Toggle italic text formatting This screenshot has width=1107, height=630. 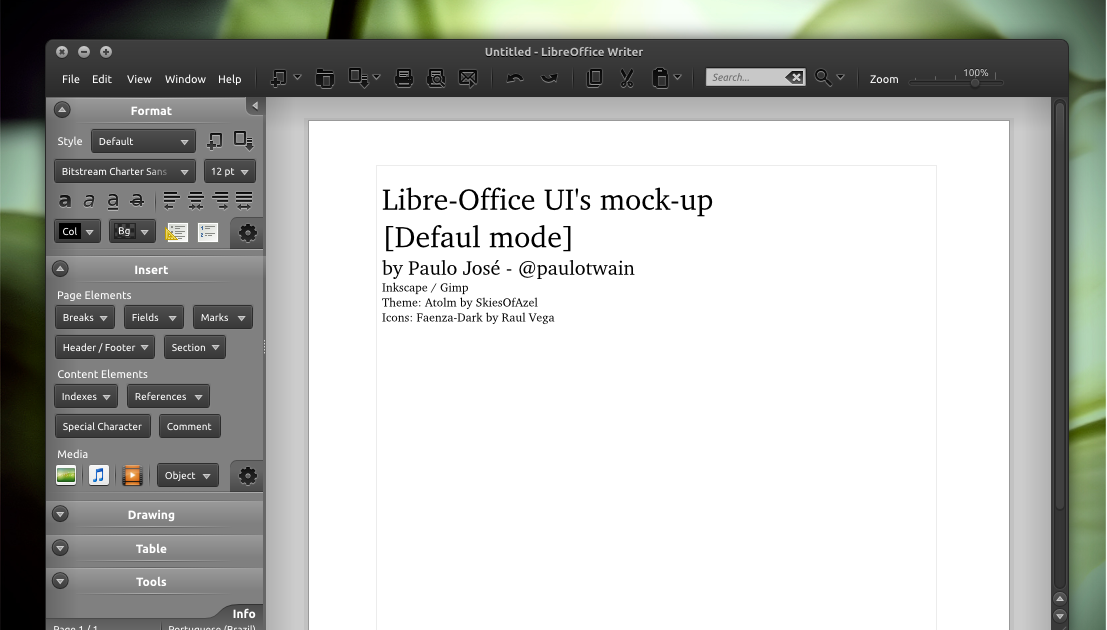[89, 201]
